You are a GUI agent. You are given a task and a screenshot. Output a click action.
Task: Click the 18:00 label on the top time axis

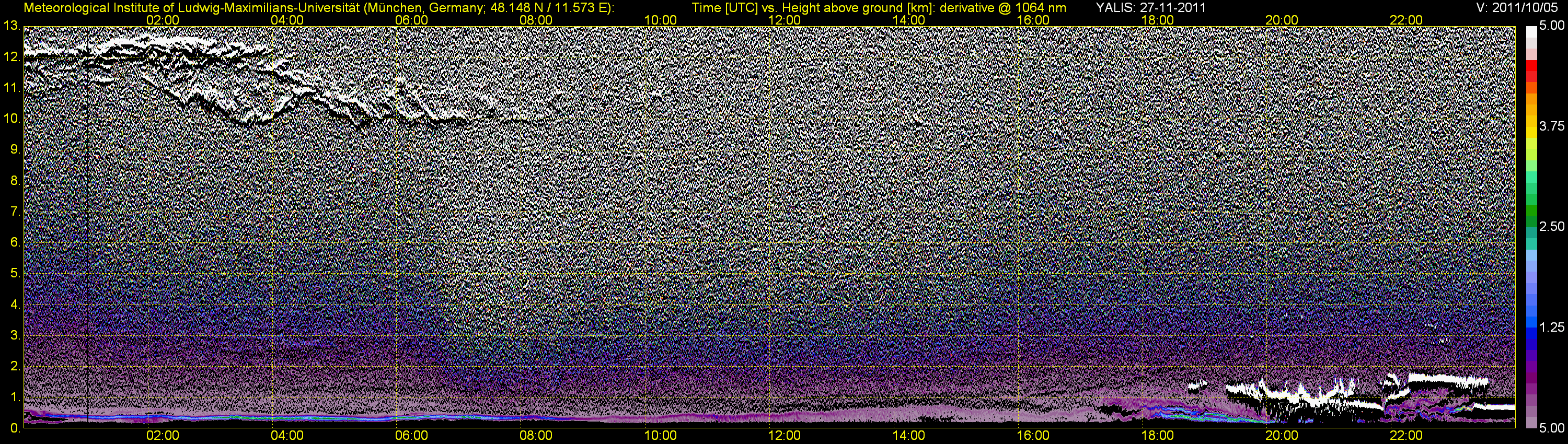[x=1157, y=20]
